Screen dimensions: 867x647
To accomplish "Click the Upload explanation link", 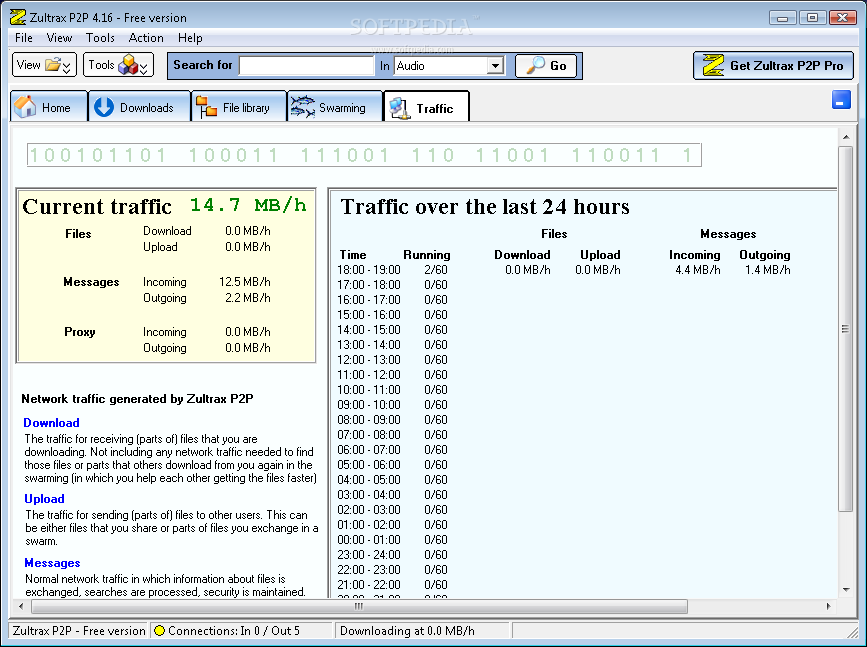I will 44,499.
